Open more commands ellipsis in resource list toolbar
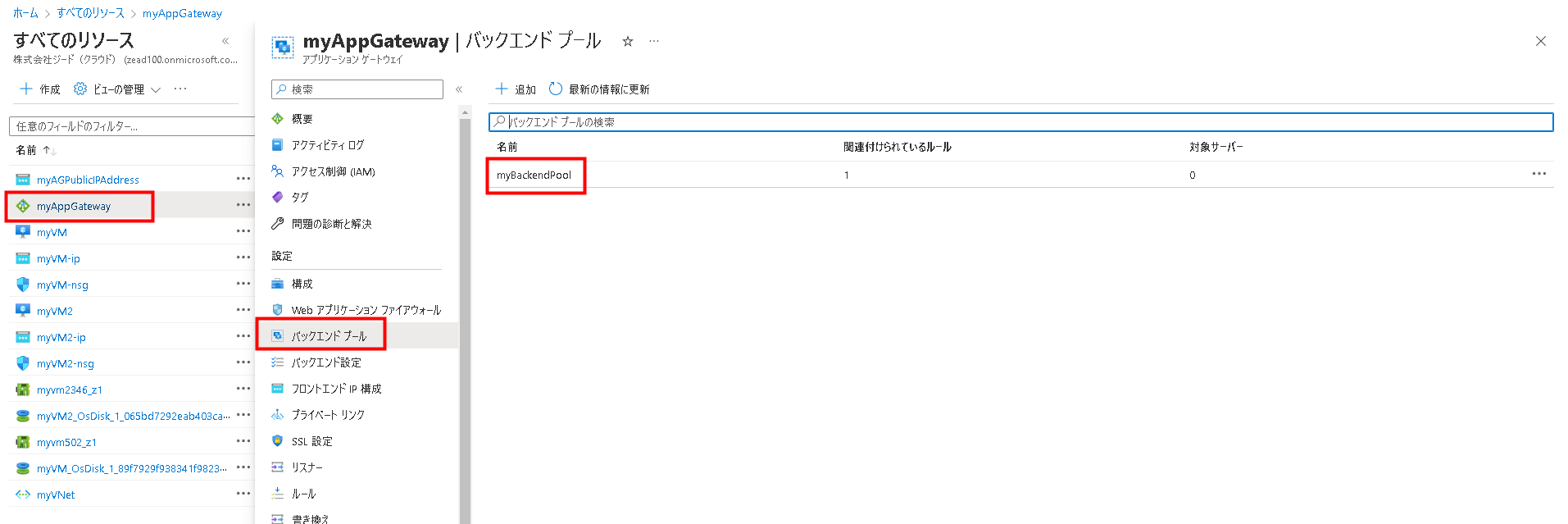This screenshot has height=524, width=1568. tap(180, 89)
